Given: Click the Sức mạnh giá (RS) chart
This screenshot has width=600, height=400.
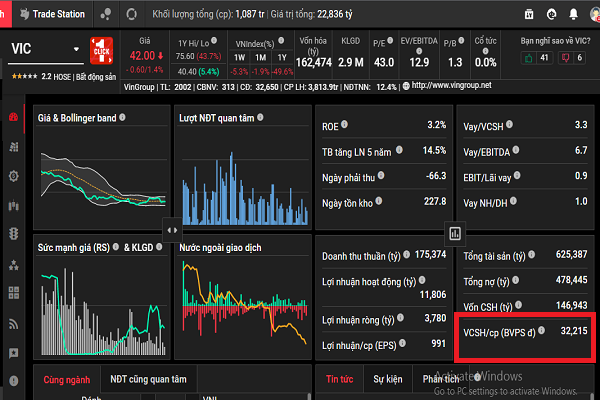Looking at the screenshot, I should click(103, 309).
